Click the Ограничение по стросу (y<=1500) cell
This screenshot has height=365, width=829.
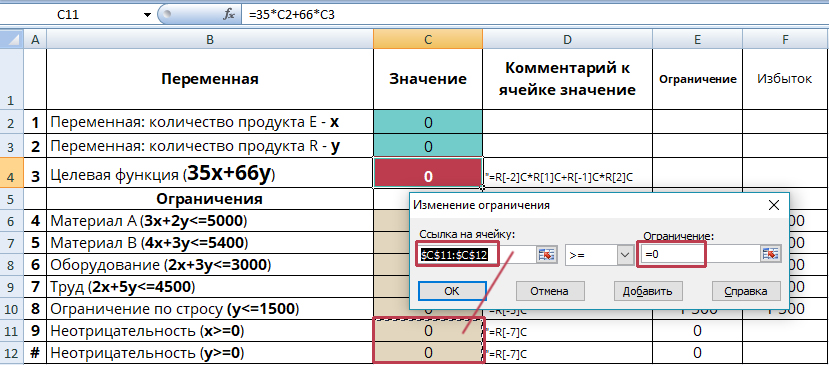[x=210, y=308]
